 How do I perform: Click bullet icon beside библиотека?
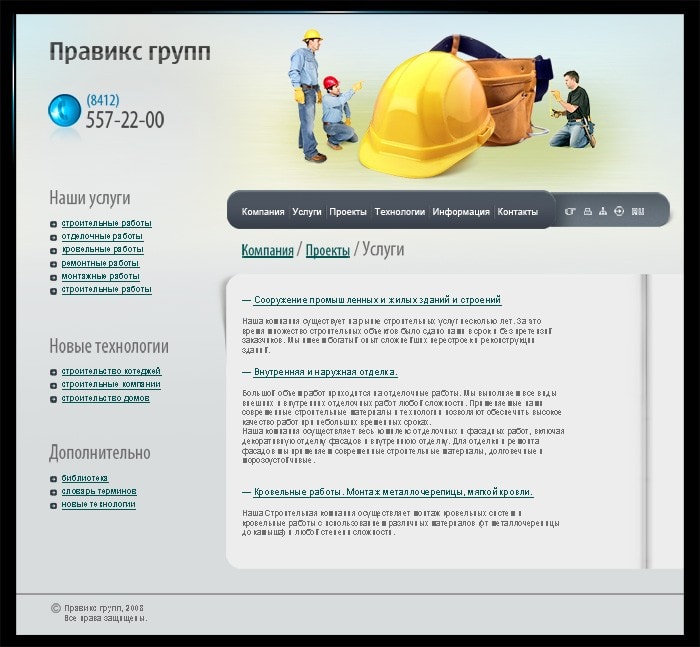[53, 479]
